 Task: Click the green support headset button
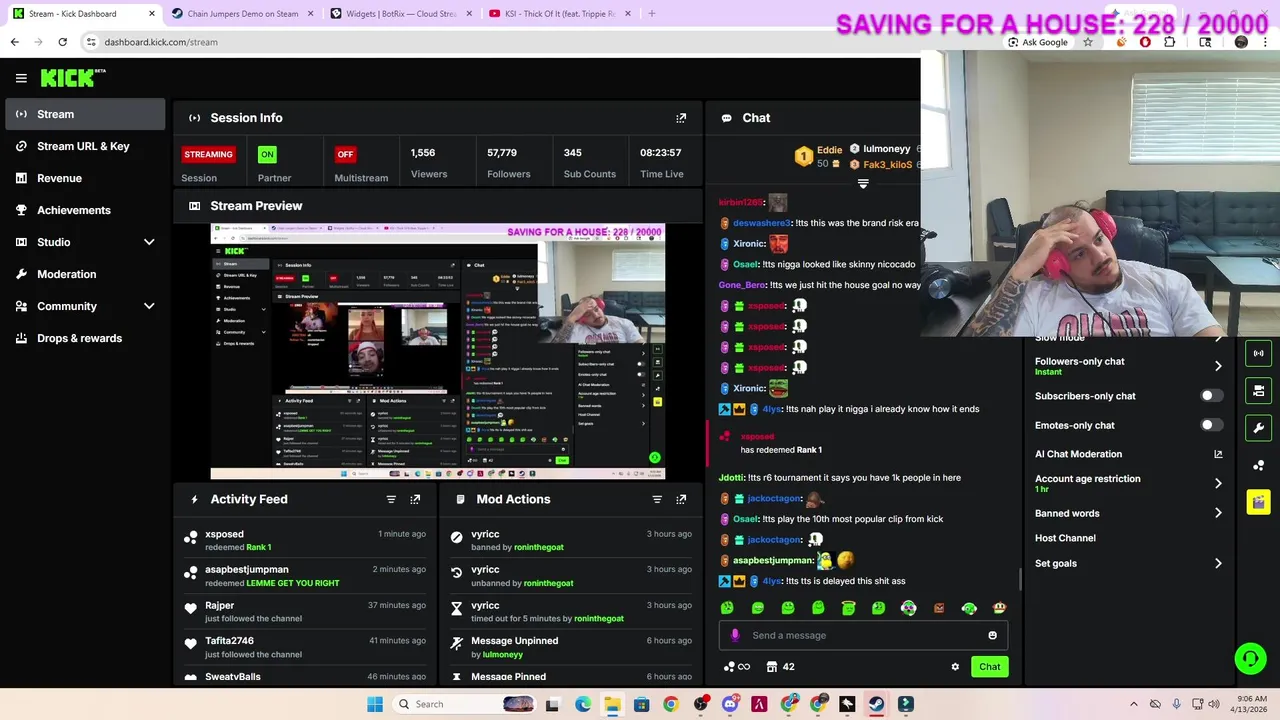tap(1250, 658)
